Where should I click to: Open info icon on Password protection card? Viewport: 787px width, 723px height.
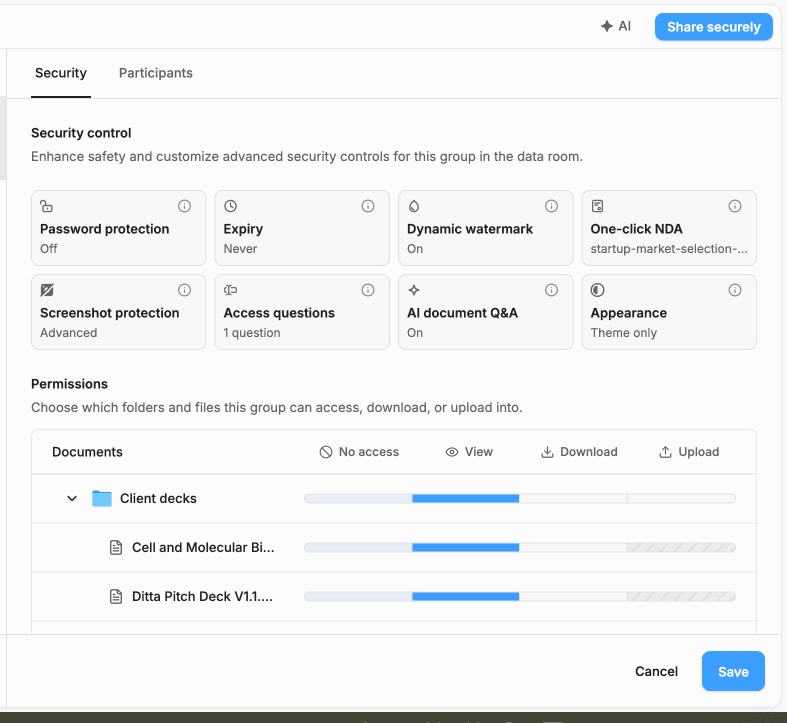point(184,206)
